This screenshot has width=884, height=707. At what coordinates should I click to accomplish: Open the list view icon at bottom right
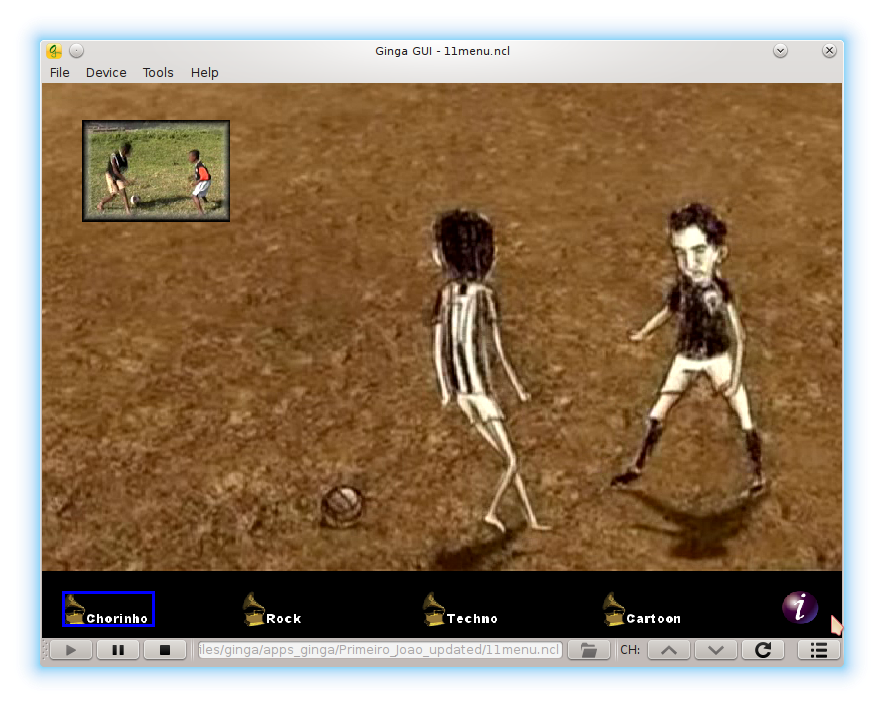pos(818,650)
